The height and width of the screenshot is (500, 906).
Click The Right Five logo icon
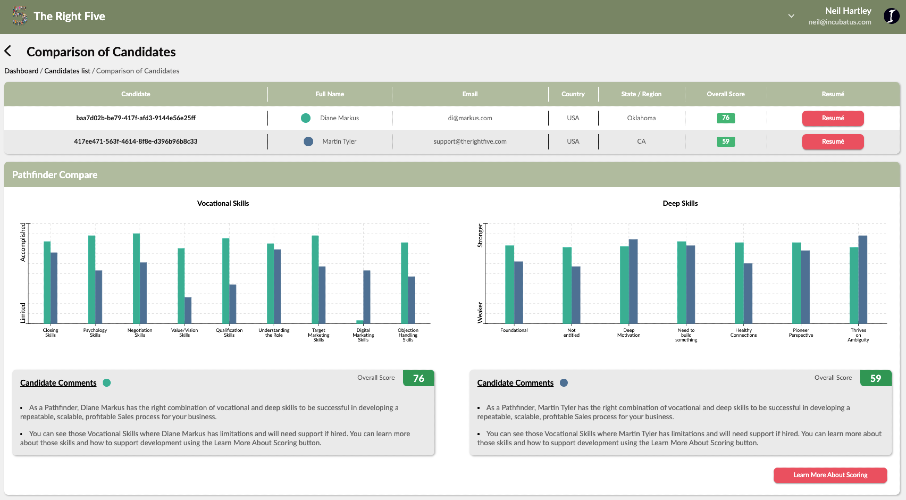pos(20,16)
